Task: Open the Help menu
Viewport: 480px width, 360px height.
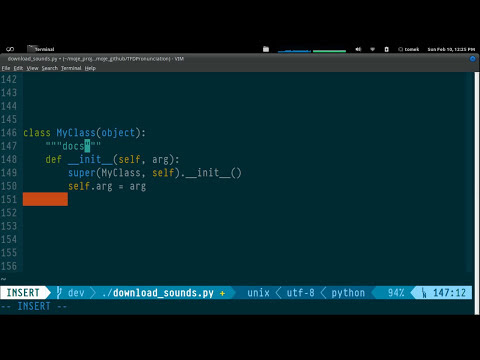Action: (x=90, y=68)
